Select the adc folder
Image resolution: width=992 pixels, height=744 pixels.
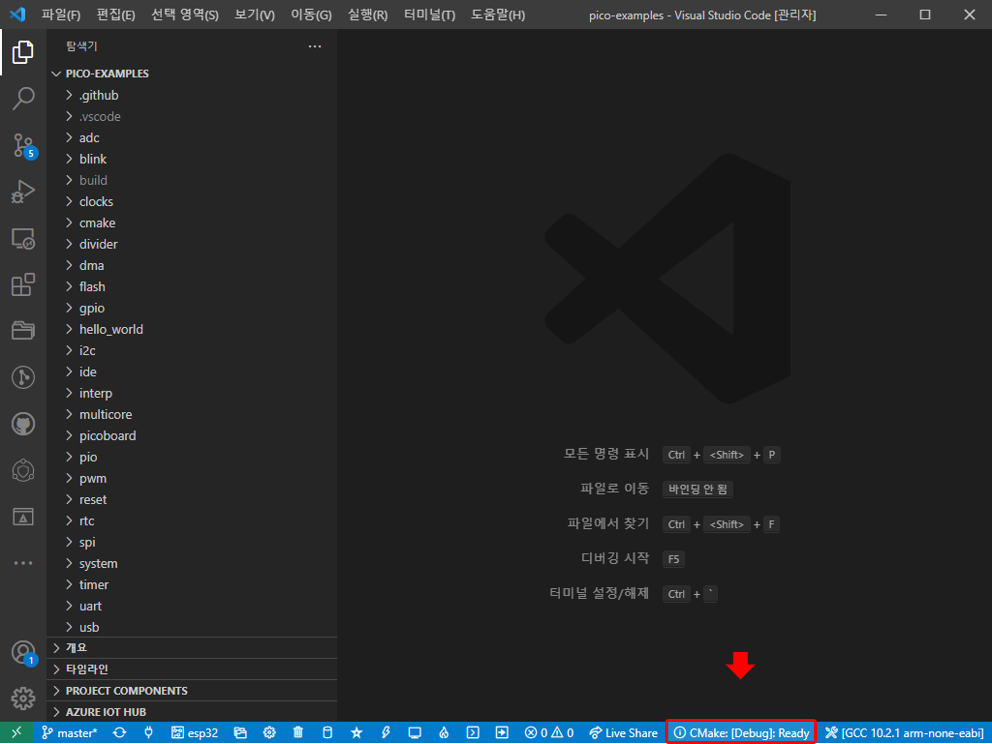(x=192, y=137)
